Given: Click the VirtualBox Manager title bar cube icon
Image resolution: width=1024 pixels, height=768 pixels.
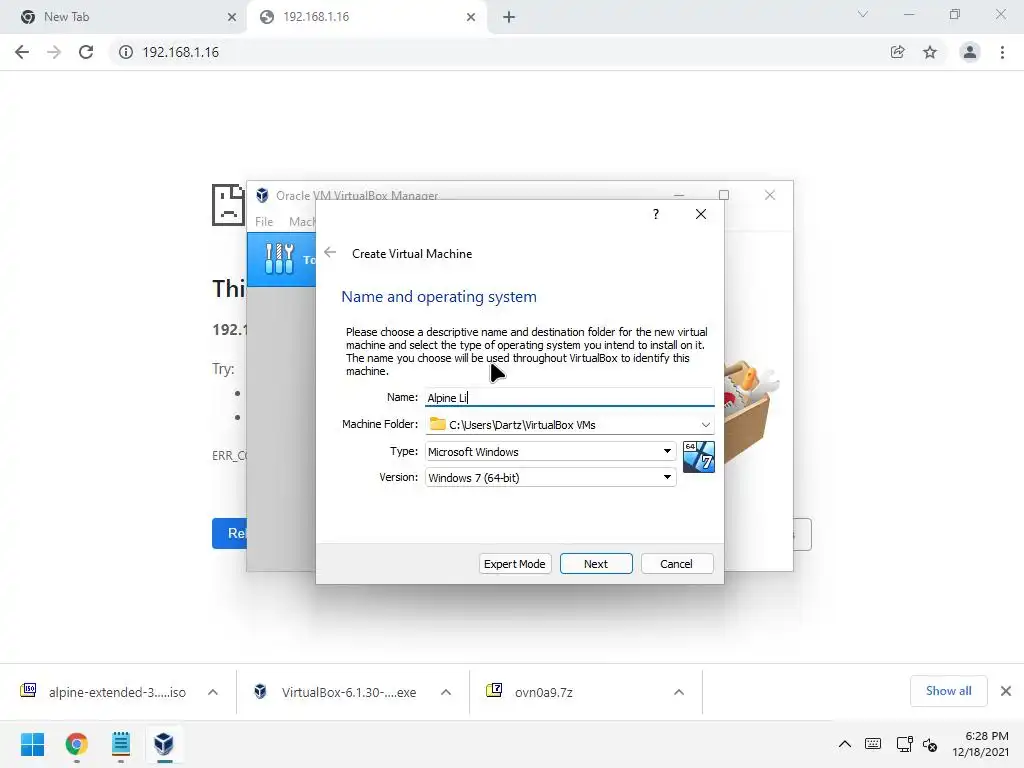Looking at the screenshot, I should (263, 195).
